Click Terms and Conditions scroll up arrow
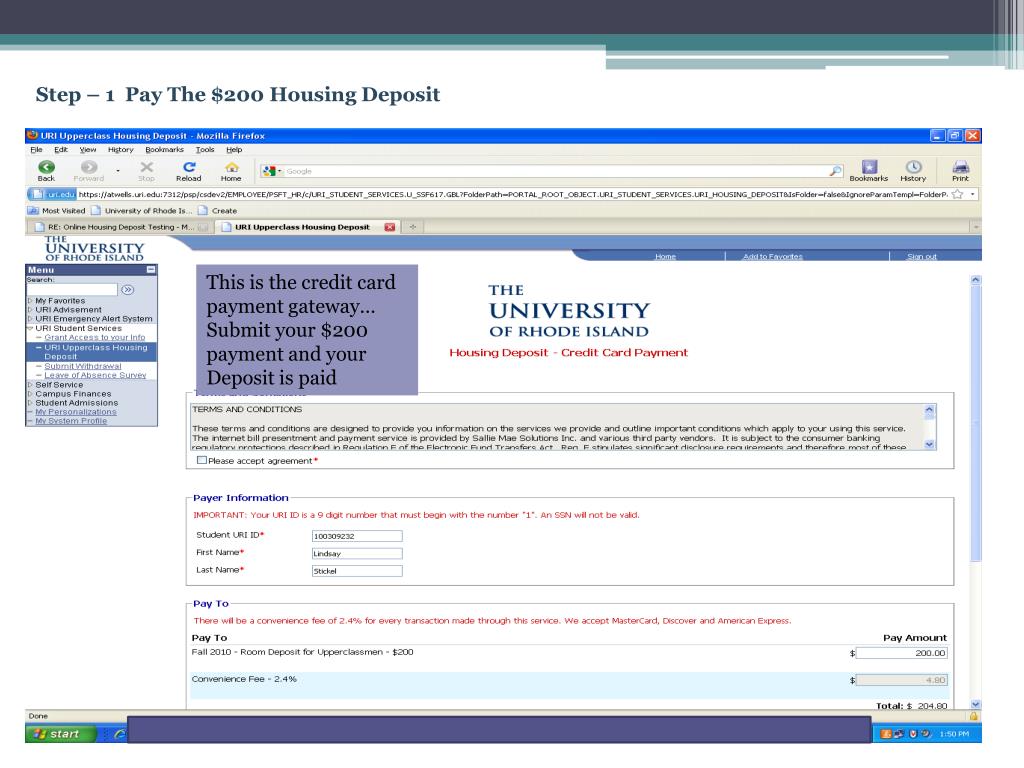1024x768 pixels. coord(929,409)
